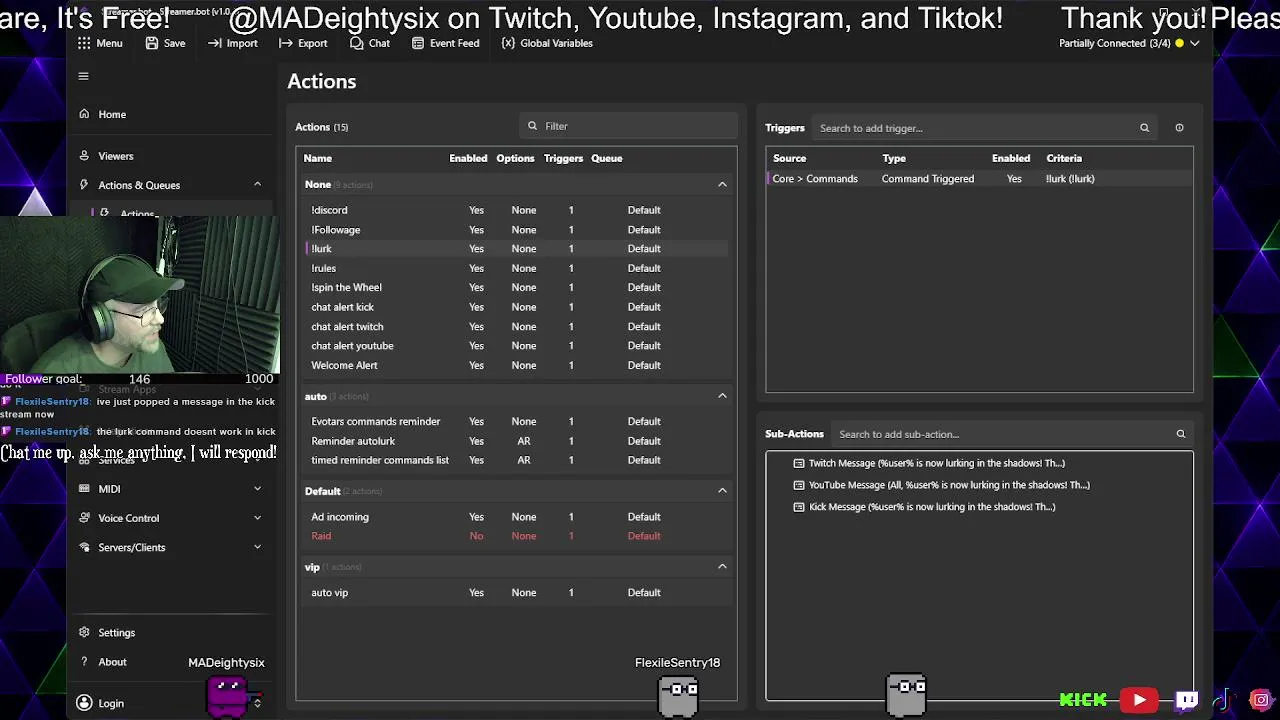Collapse the Default action group
The height and width of the screenshot is (720, 1280).
(x=722, y=491)
